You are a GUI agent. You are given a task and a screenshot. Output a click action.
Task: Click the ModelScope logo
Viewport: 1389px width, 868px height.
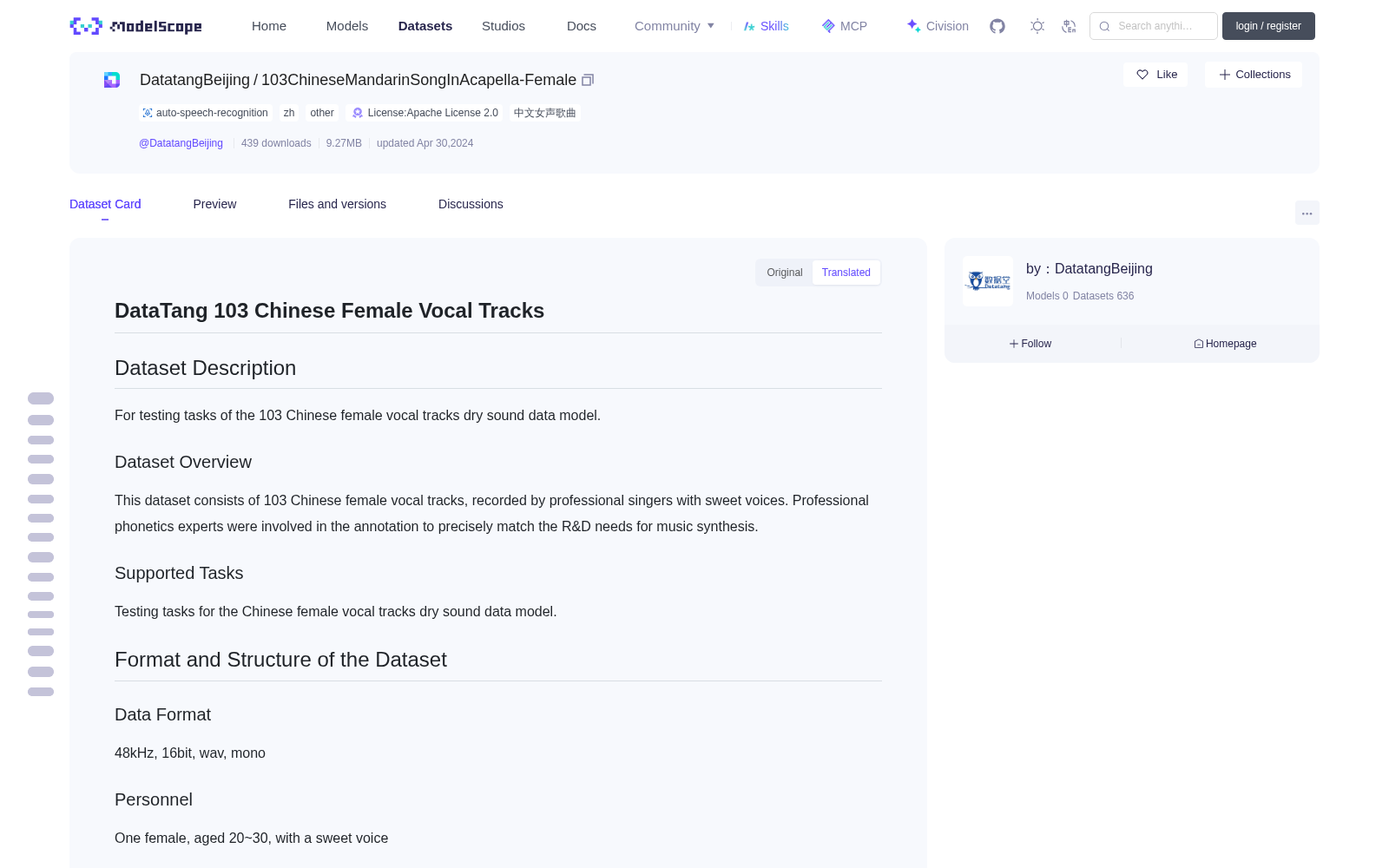[135, 26]
